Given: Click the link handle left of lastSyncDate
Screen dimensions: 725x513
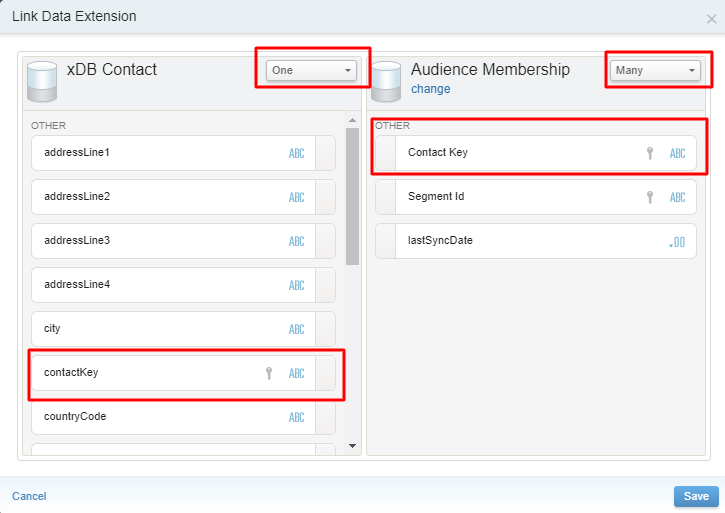Looking at the screenshot, I should pyautogui.click(x=386, y=241).
